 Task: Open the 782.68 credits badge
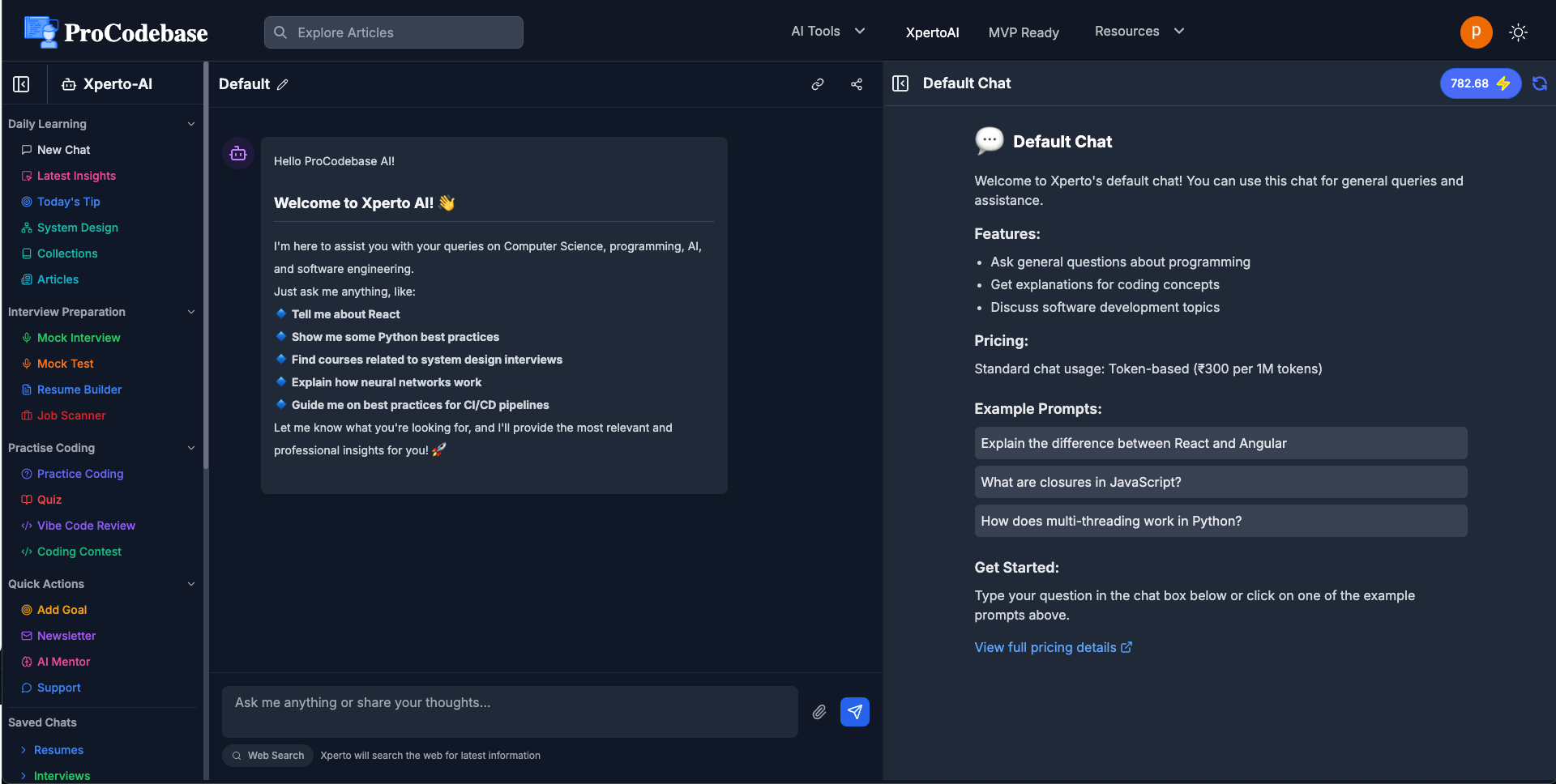click(1480, 83)
